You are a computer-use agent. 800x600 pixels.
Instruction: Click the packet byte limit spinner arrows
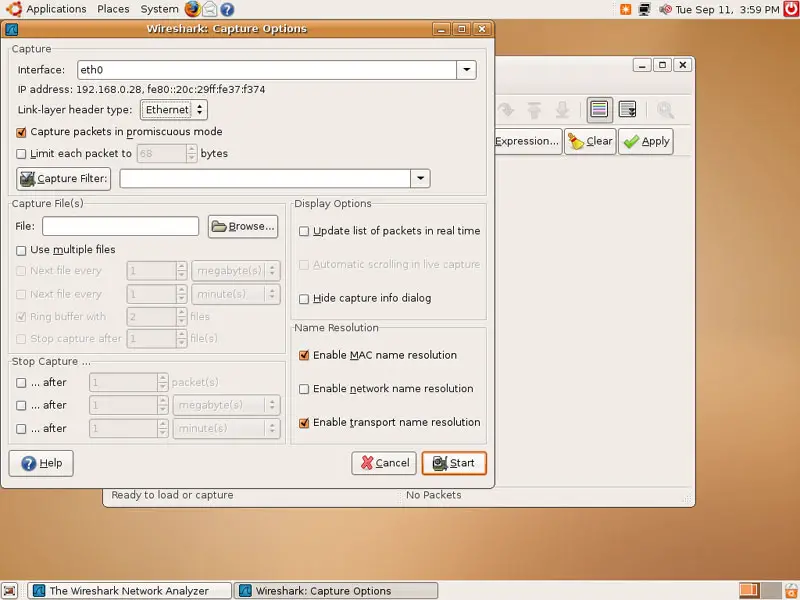coord(192,154)
